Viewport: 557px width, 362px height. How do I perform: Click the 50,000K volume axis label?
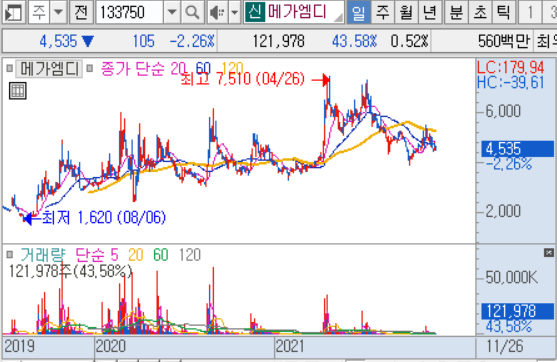(512, 277)
